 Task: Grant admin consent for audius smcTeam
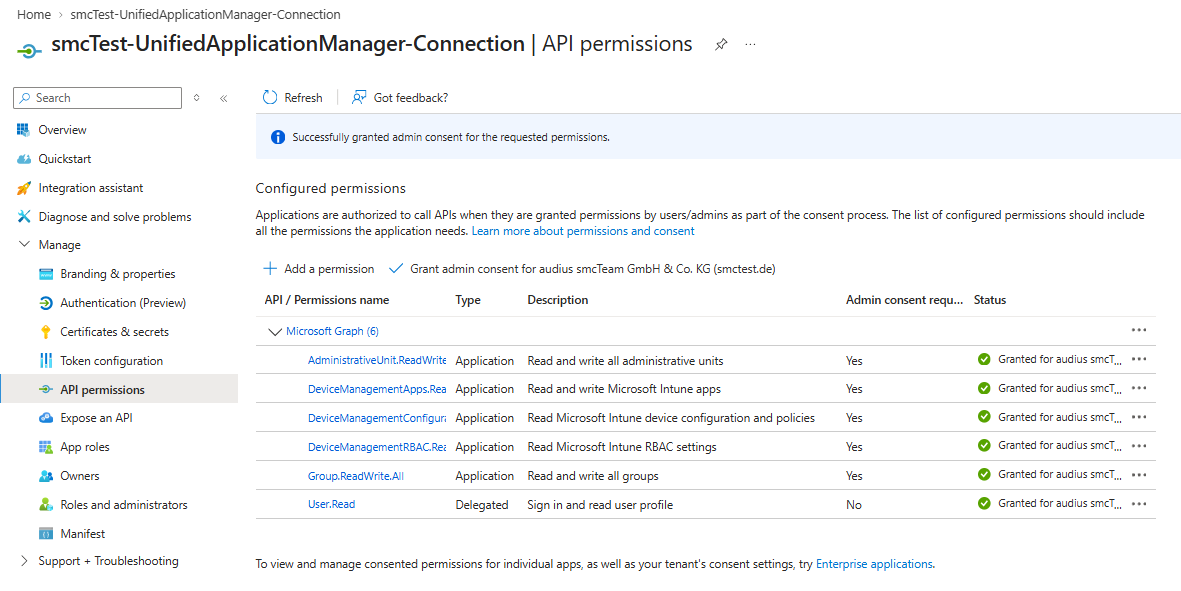[x=582, y=269]
